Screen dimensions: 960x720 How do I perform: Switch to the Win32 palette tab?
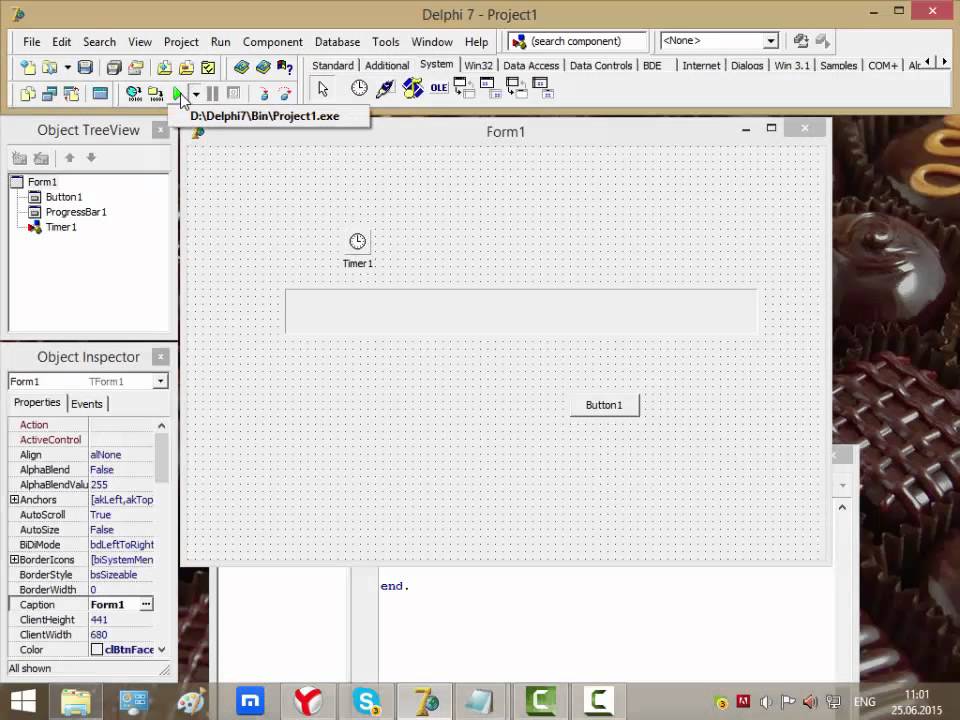478,66
